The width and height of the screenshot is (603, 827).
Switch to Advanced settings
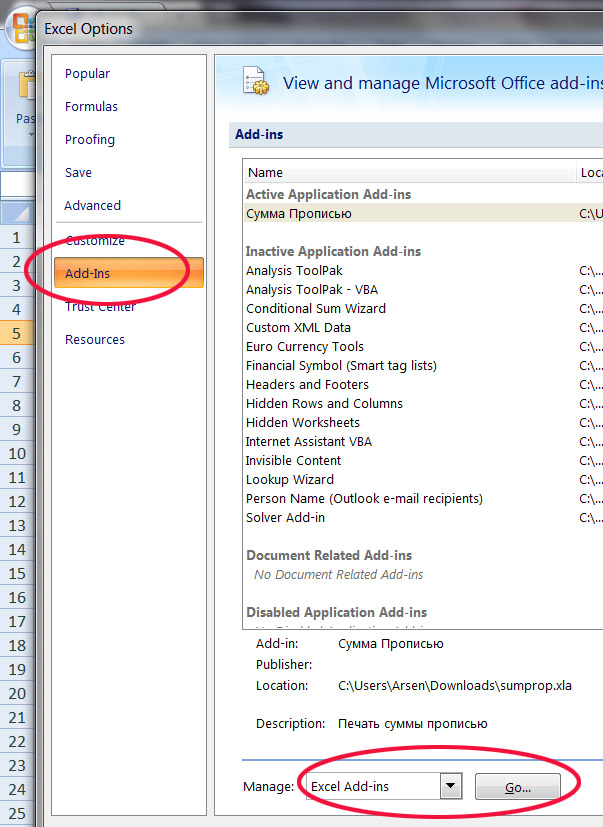coord(93,206)
